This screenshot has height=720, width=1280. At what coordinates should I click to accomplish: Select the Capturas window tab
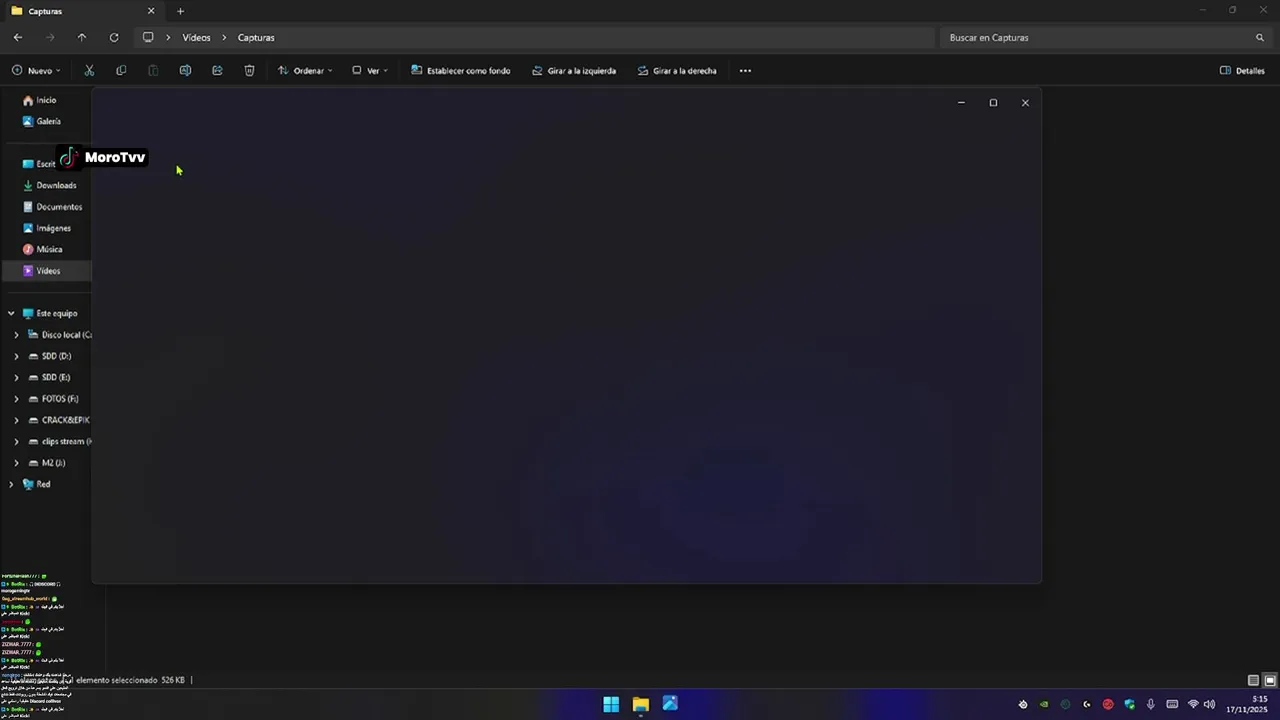pos(83,11)
